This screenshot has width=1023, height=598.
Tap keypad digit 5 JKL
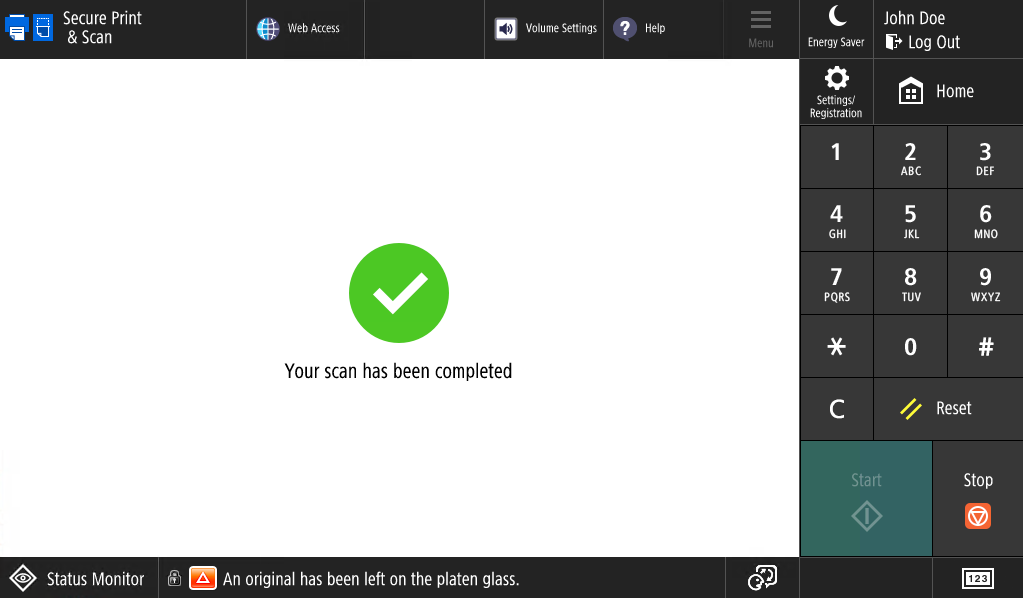click(x=910, y=220)
